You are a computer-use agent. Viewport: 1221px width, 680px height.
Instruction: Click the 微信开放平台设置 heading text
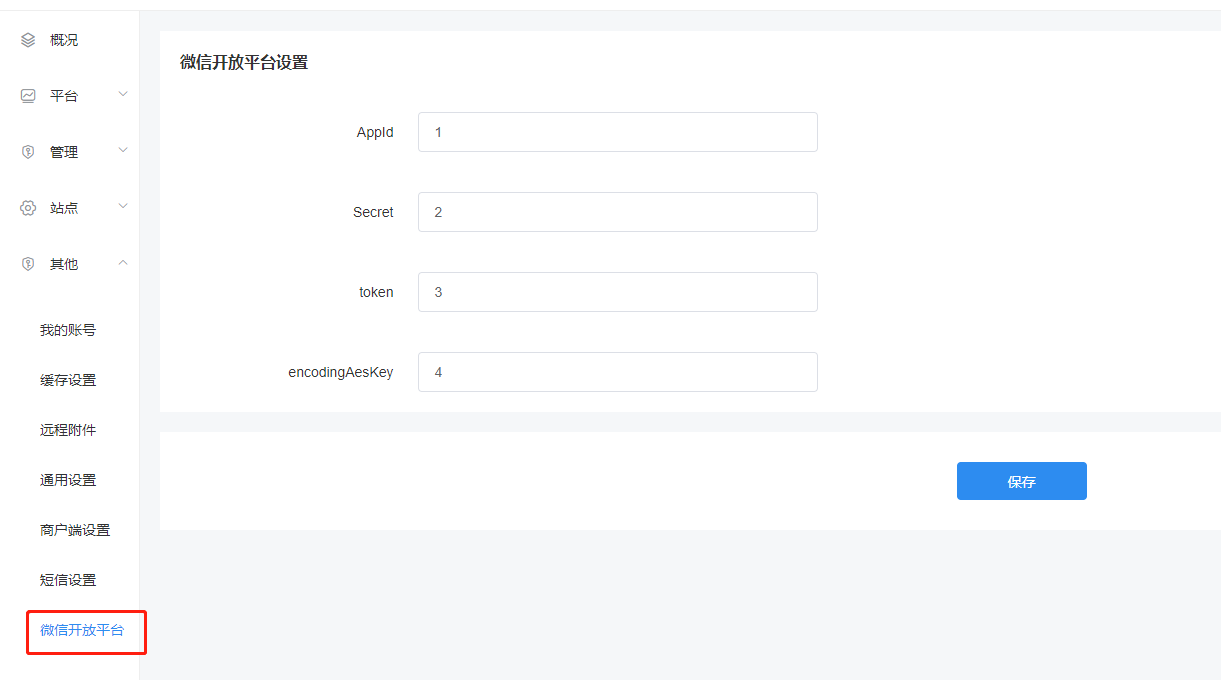coord(244,62)
